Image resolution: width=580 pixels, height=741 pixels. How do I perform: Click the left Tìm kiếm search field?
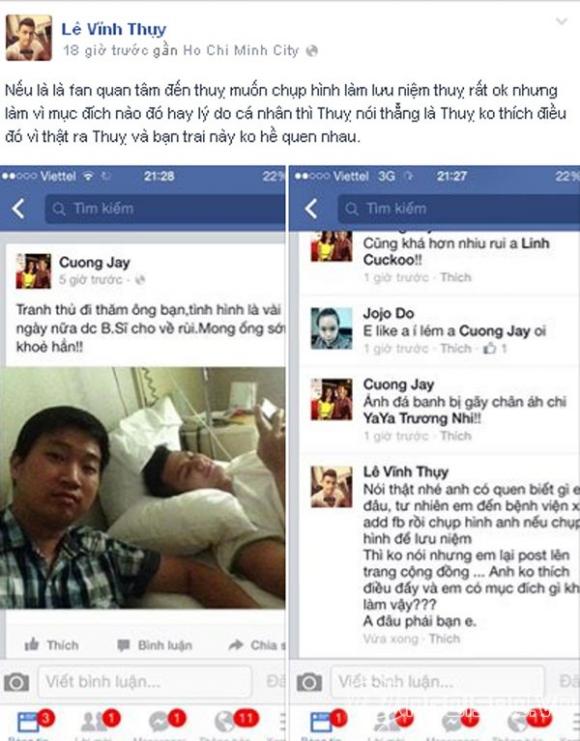point(165,208)
